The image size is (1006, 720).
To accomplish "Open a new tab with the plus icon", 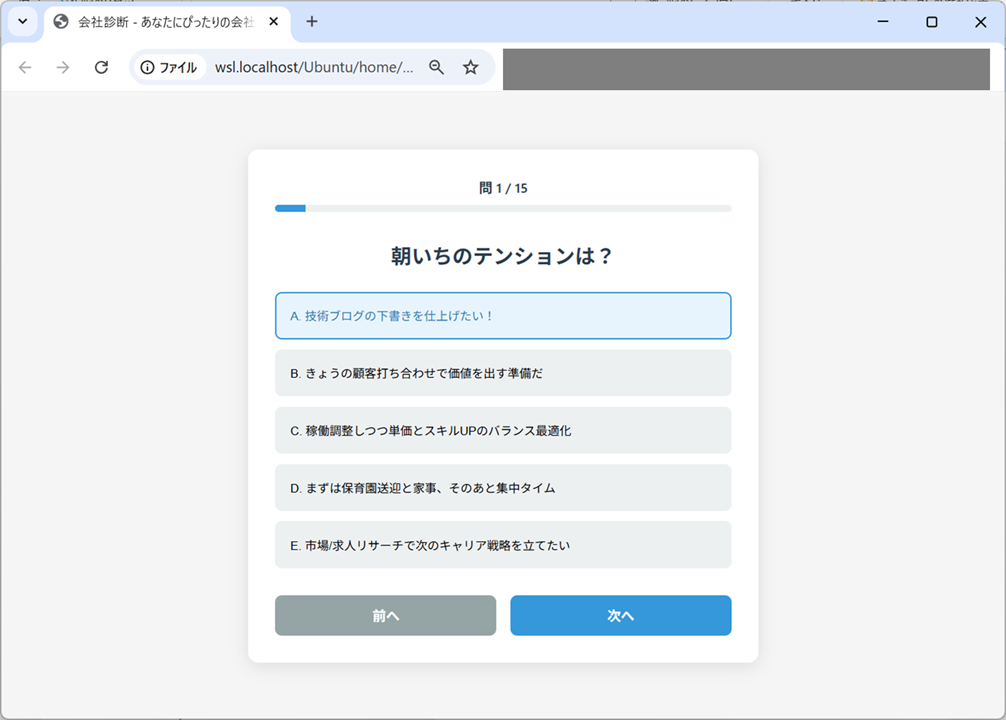I will 314,21.
